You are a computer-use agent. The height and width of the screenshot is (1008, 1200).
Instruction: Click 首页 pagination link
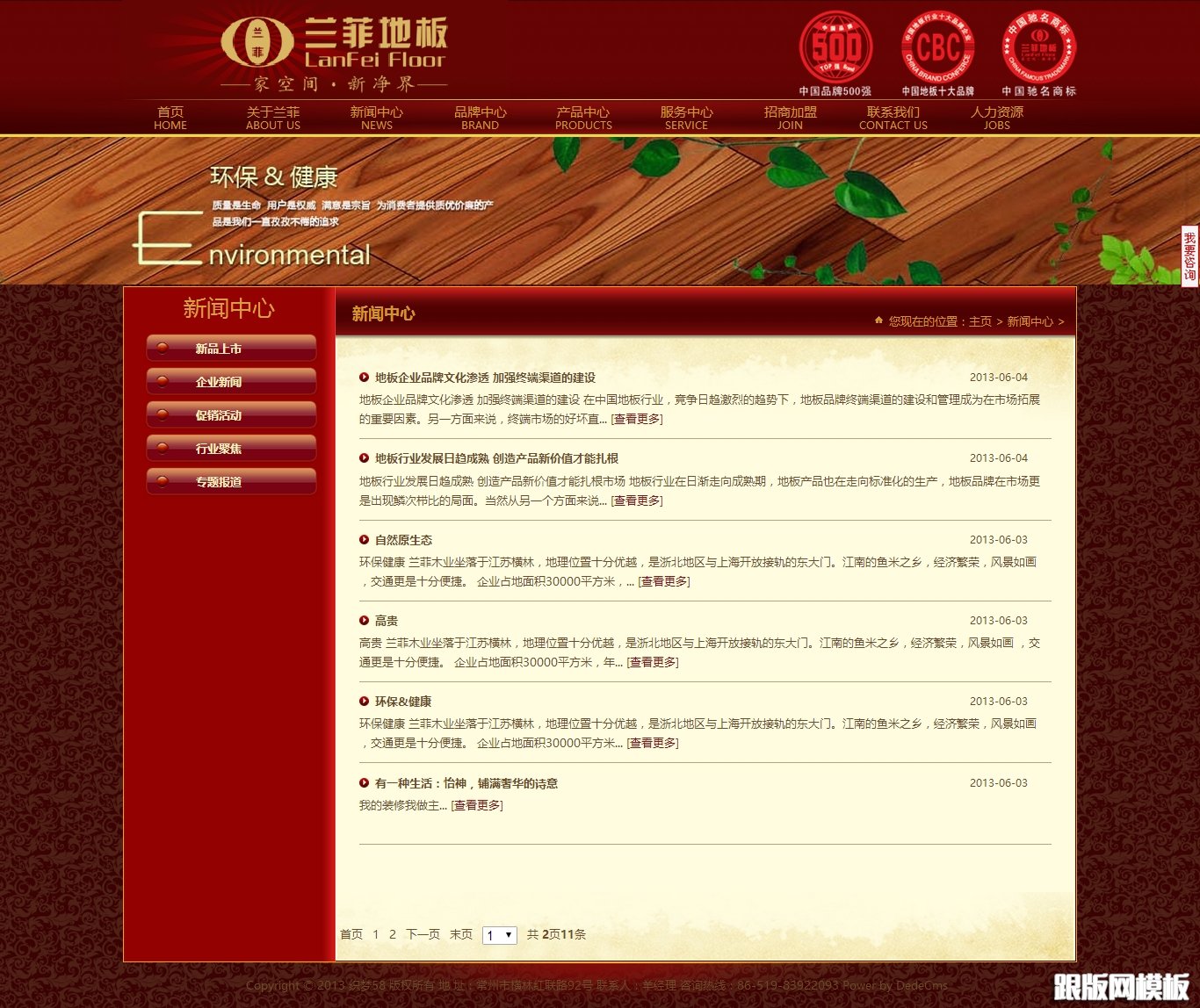click(x=351, y=934)
